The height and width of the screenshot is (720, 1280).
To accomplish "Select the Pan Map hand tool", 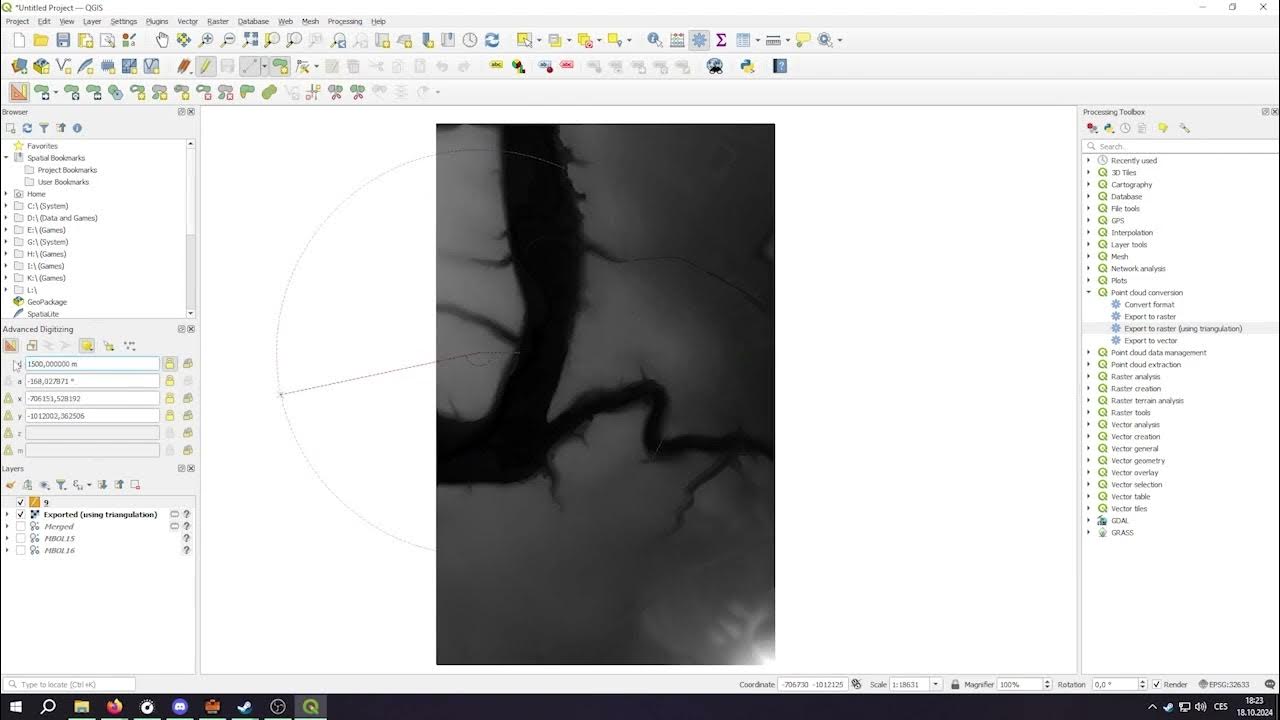I will coord(162,40).
